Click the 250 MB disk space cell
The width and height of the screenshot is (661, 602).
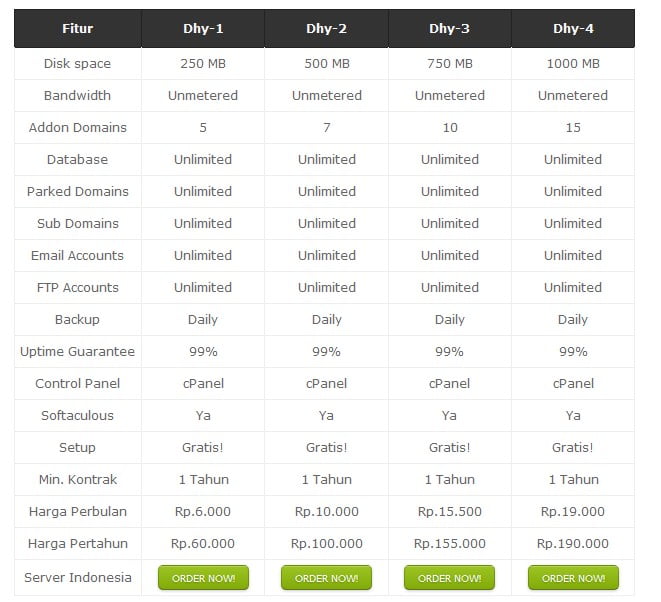point(203,64)
